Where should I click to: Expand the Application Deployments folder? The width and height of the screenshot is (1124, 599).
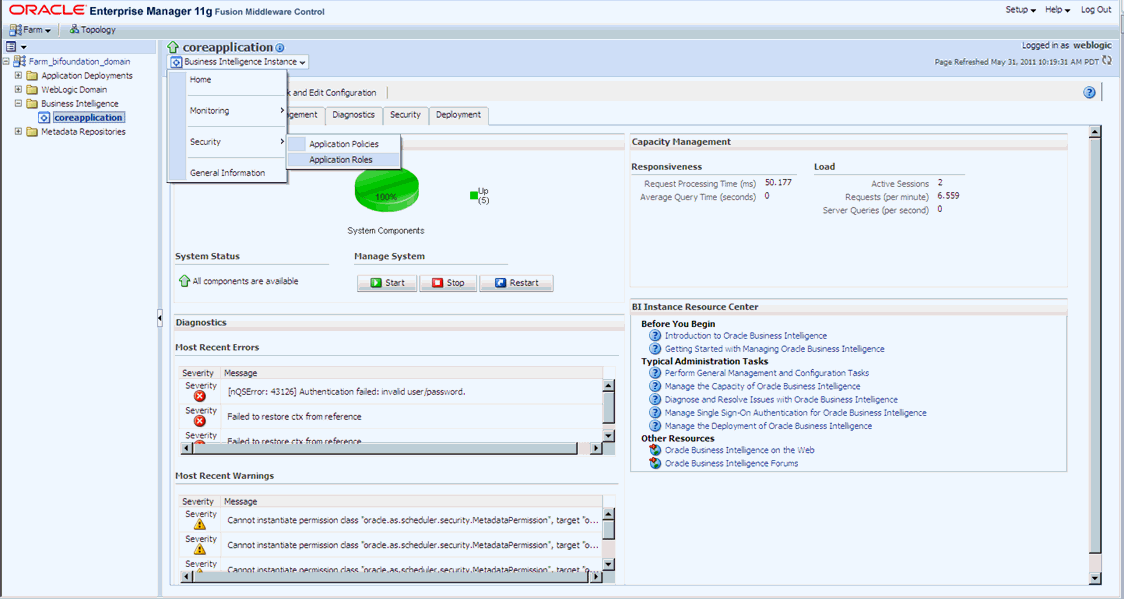(x=19, y=75)
